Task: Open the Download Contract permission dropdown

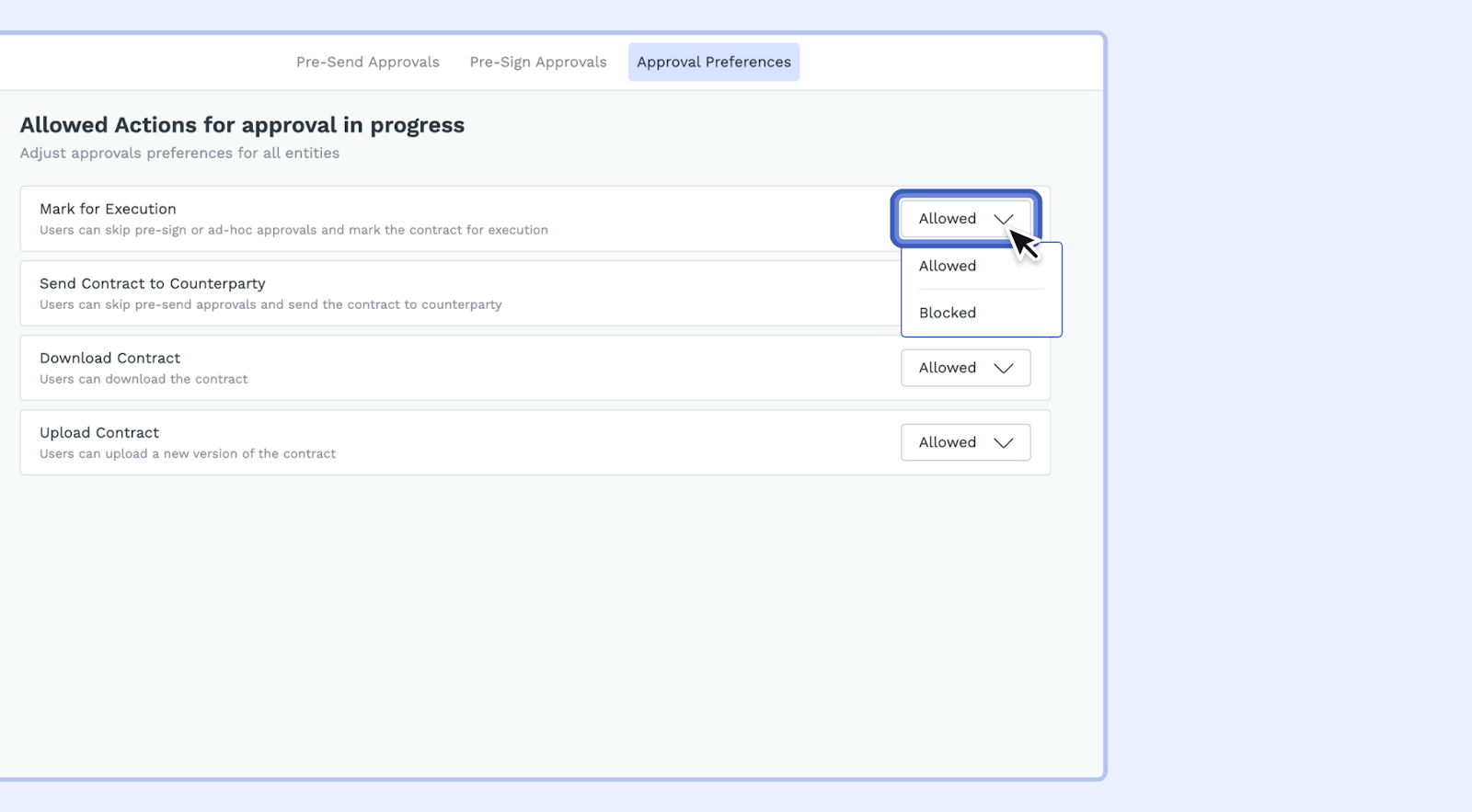Action: click(964, 368)
